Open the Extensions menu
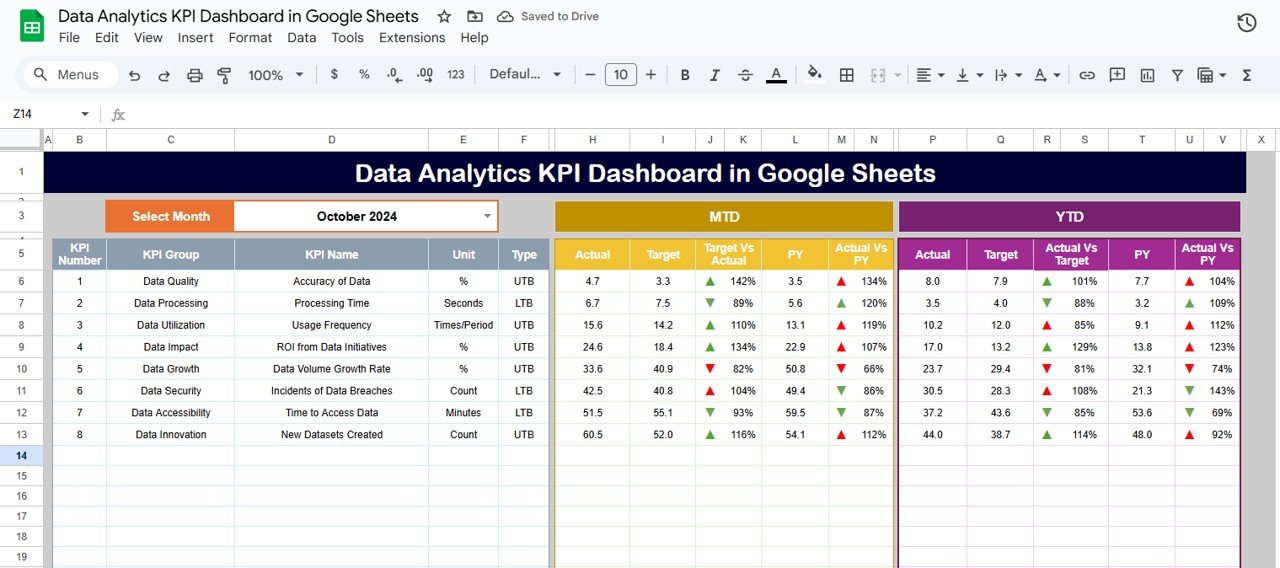 (412, 37)
